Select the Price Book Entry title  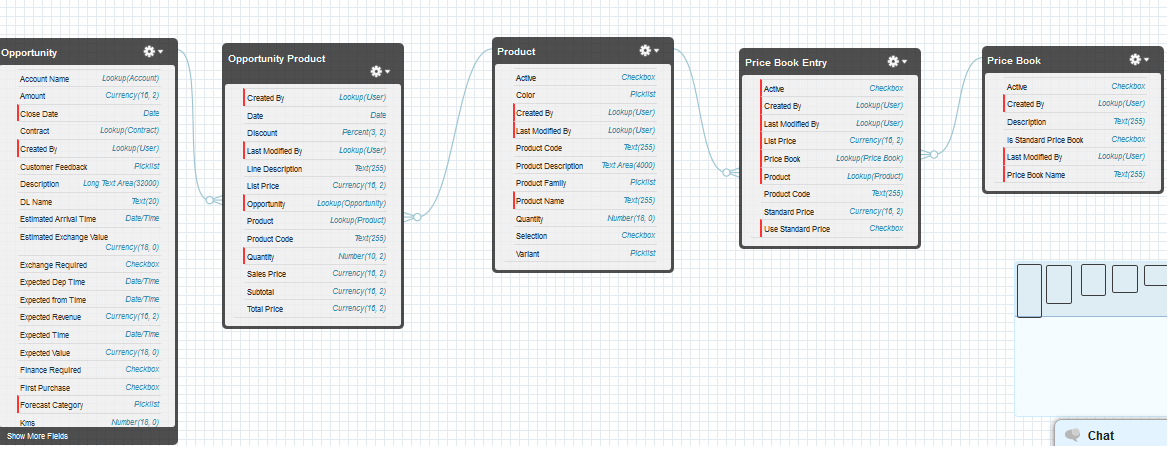(786, 63)
